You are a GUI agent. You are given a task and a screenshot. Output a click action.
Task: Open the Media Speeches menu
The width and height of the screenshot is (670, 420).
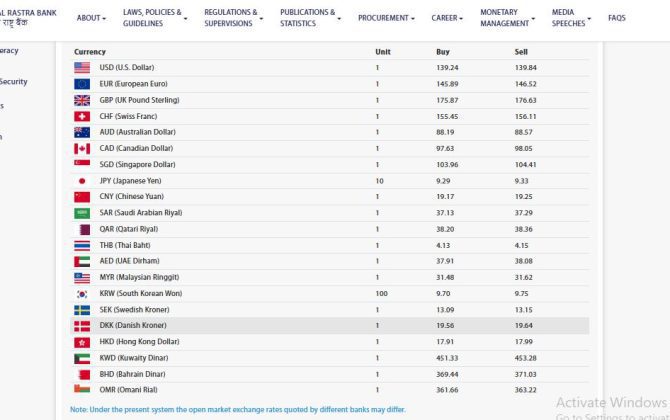571,18
